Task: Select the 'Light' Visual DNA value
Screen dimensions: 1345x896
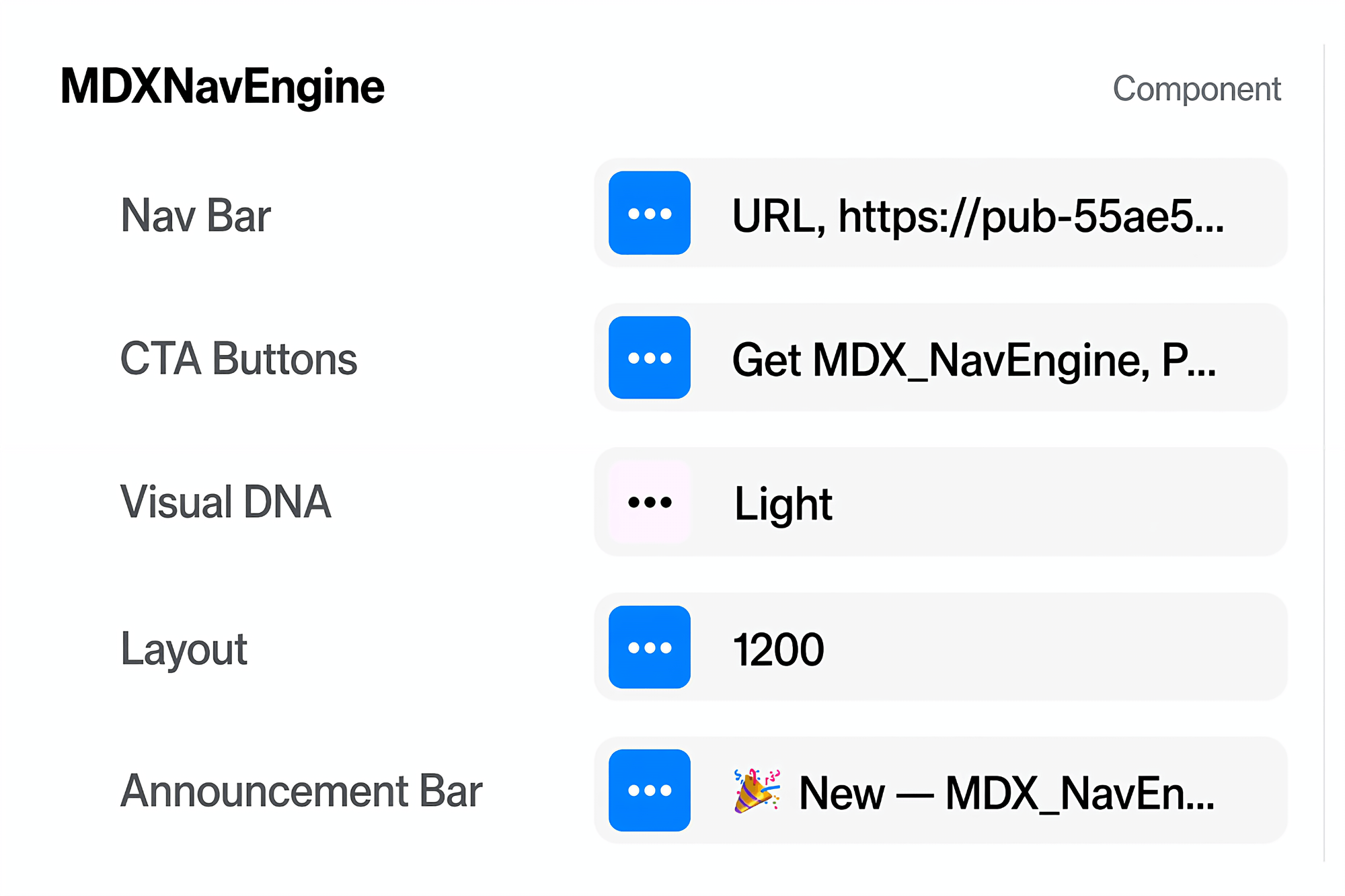Action: point(783,504)
